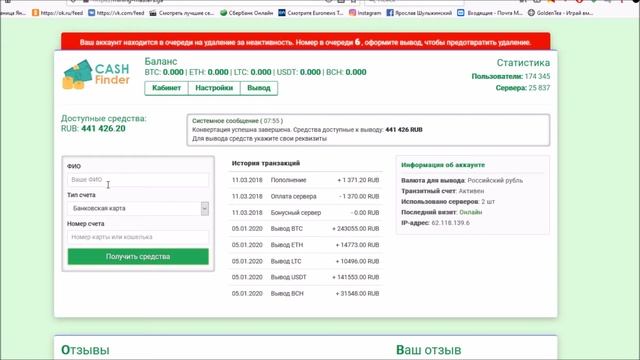Expand the Тип счета dropdown
640x360 pixels.
pos(138,208)
